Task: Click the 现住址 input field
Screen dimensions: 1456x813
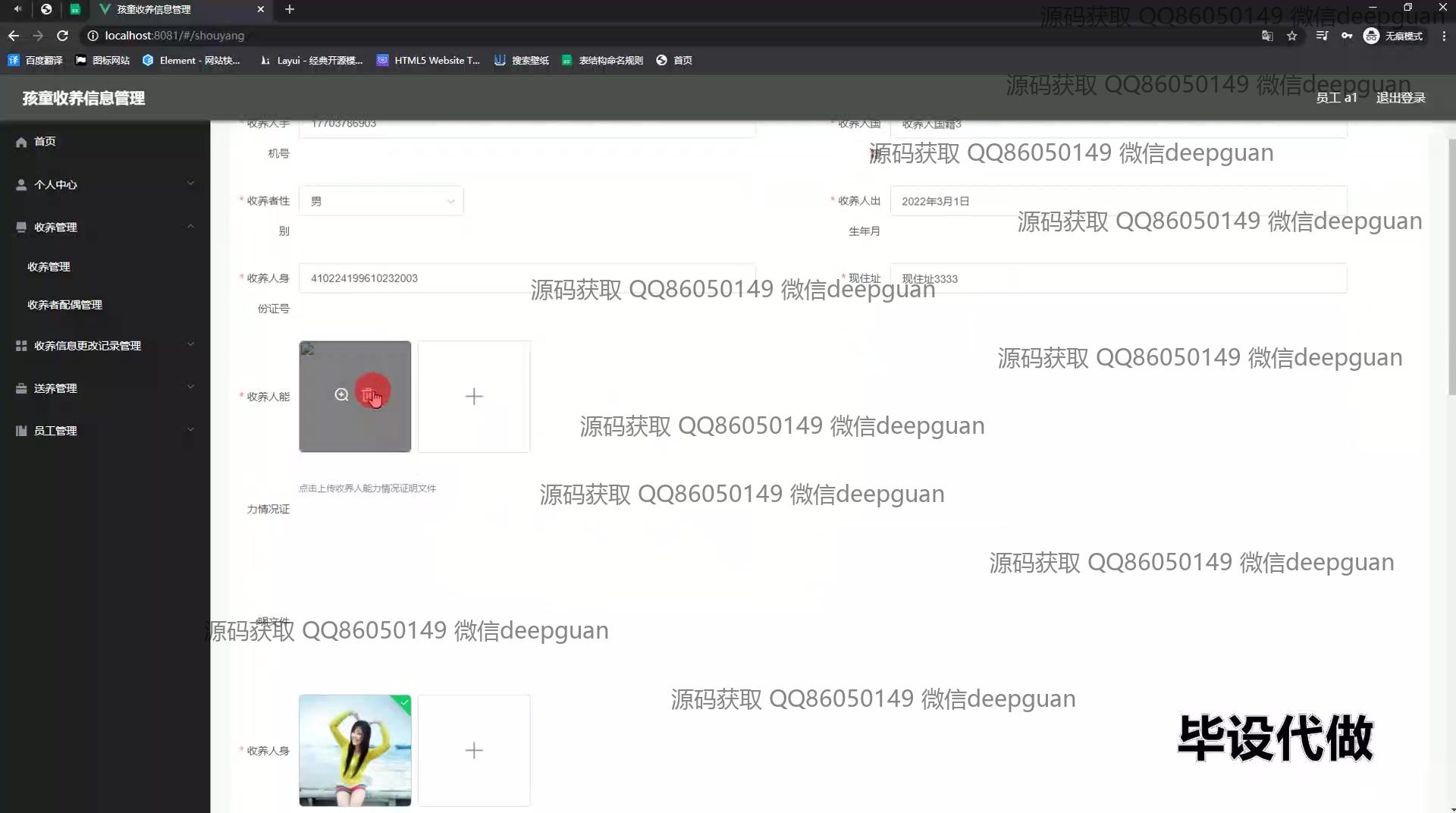Action: [x=1119, y=278]
